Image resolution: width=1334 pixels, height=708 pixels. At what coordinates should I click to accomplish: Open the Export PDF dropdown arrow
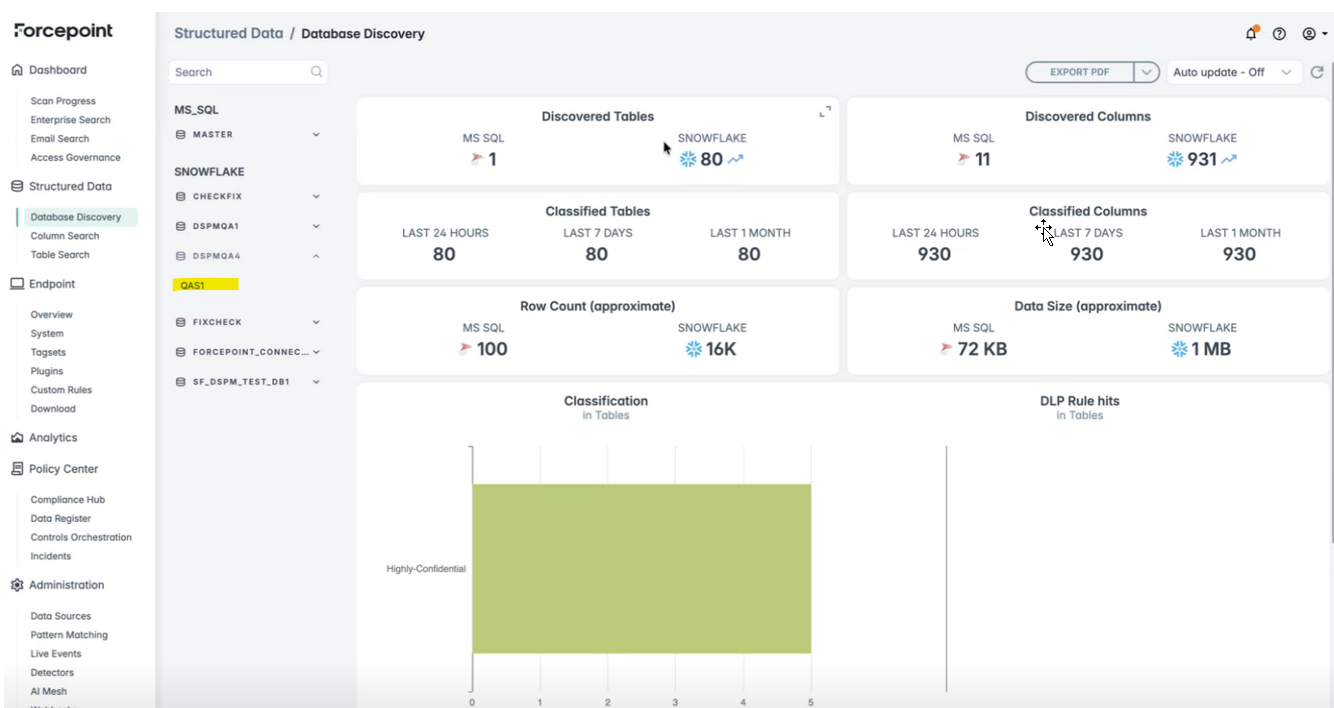coord(1147,72)
